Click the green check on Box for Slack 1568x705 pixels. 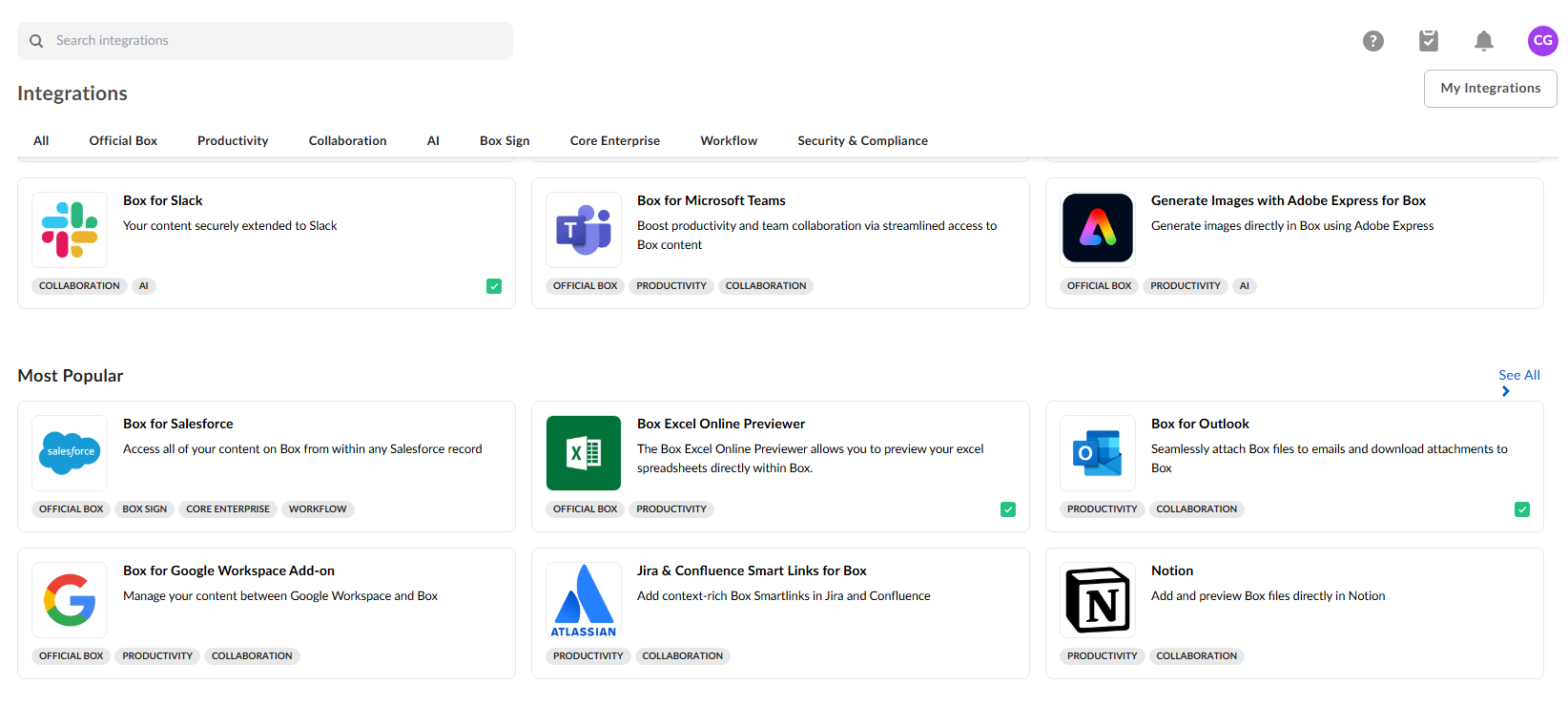pyautogui.click(x=494, y=286)
